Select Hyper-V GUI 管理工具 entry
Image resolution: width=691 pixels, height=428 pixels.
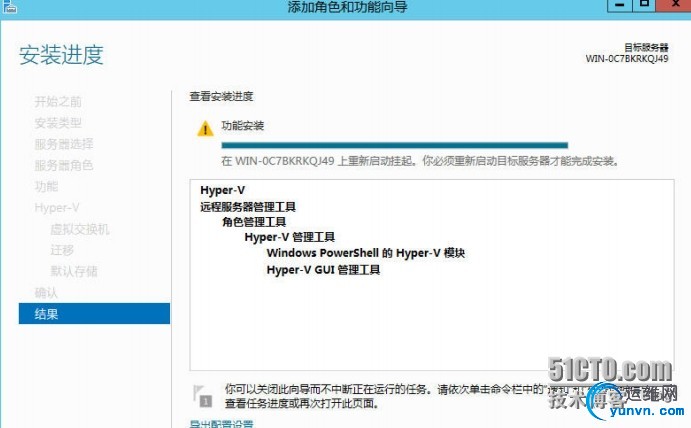[x=323, y=269]
